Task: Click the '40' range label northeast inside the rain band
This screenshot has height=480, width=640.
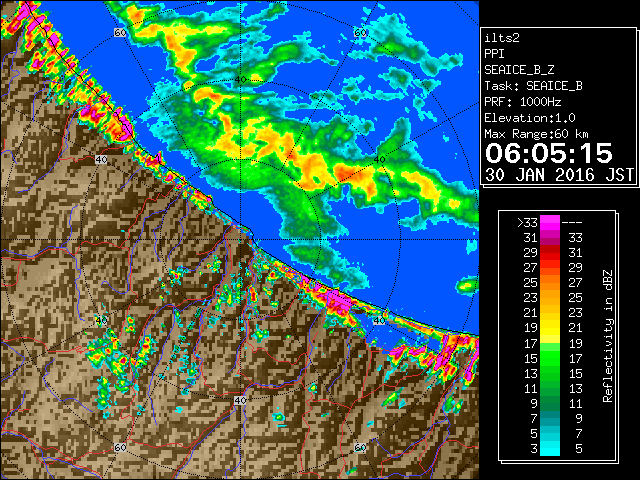Action: 380,160
